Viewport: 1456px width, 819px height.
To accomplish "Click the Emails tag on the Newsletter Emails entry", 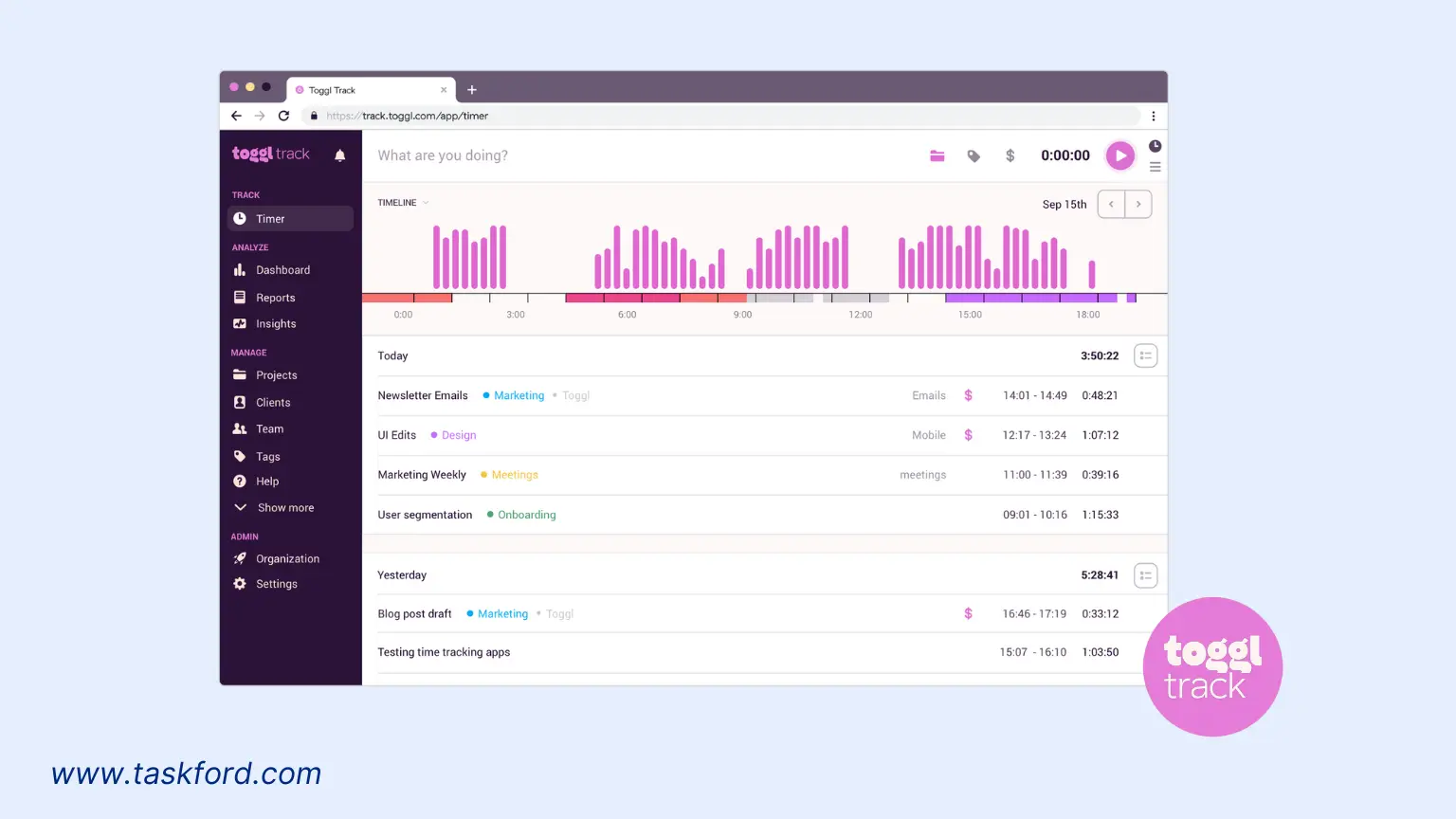I will (x=929, y=396).
